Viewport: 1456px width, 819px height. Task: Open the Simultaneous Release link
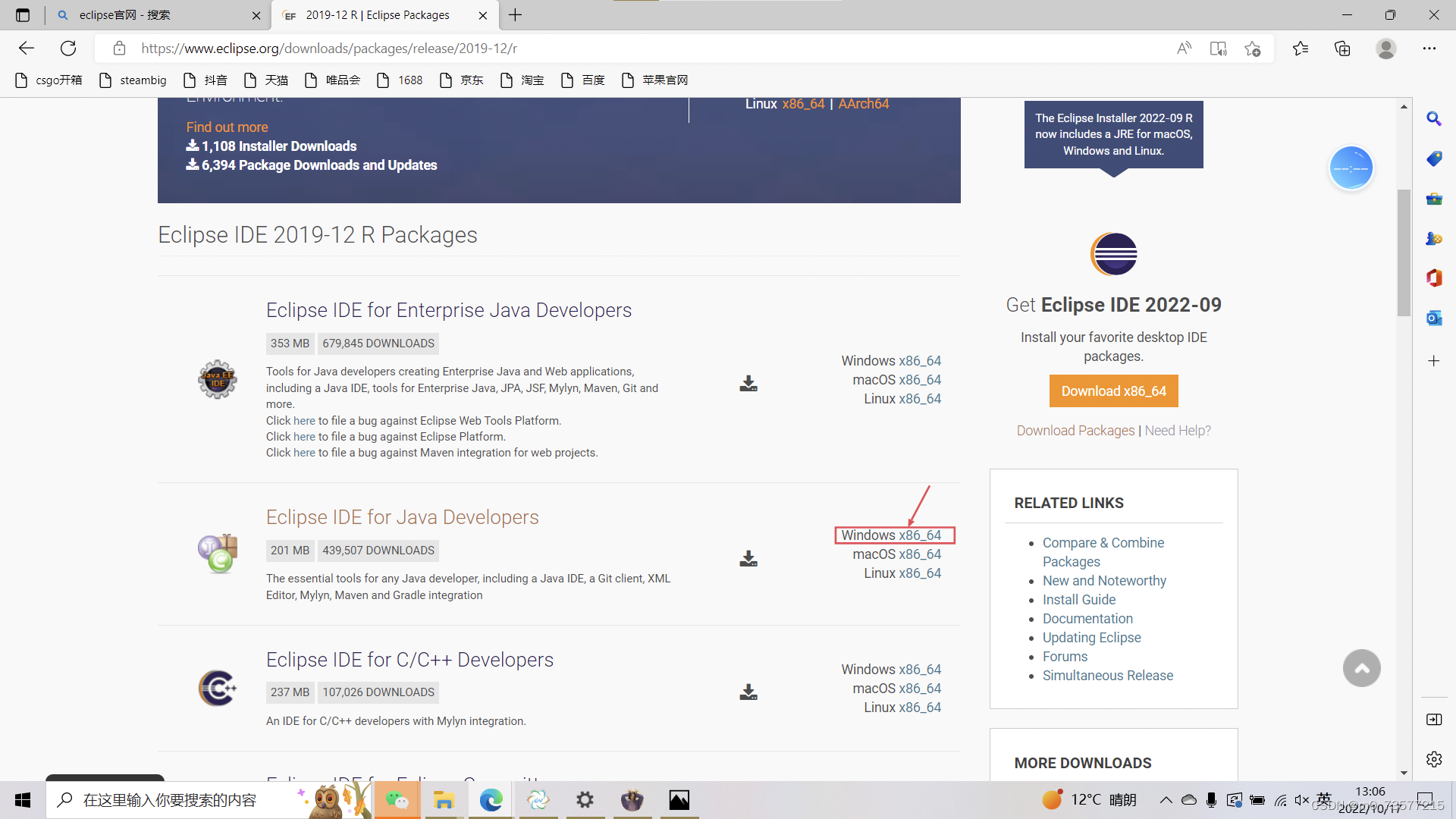(x=1107, y=676)
